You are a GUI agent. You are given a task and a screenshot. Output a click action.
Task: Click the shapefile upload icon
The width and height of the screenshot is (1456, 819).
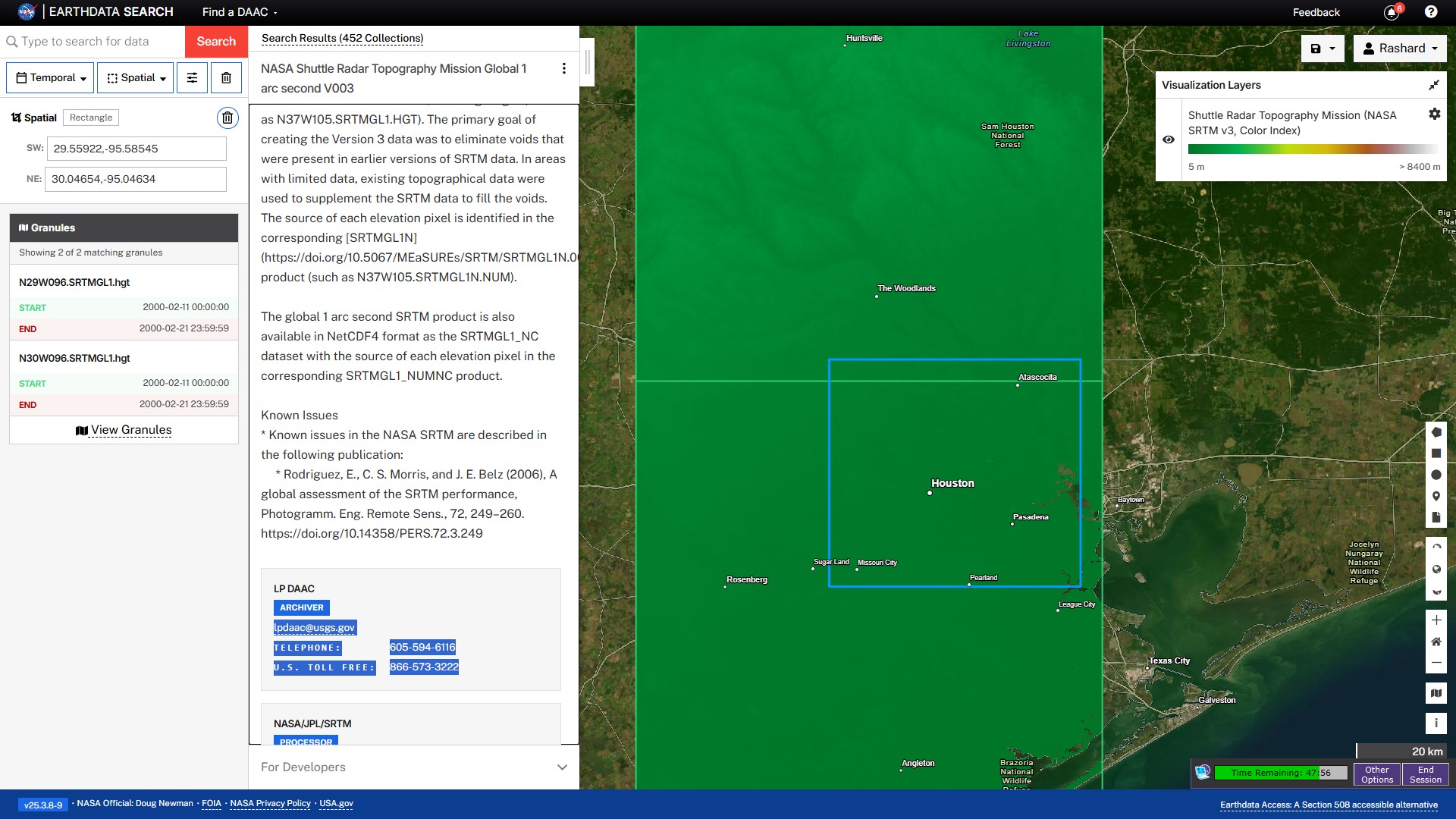[x=1436, y=517]
